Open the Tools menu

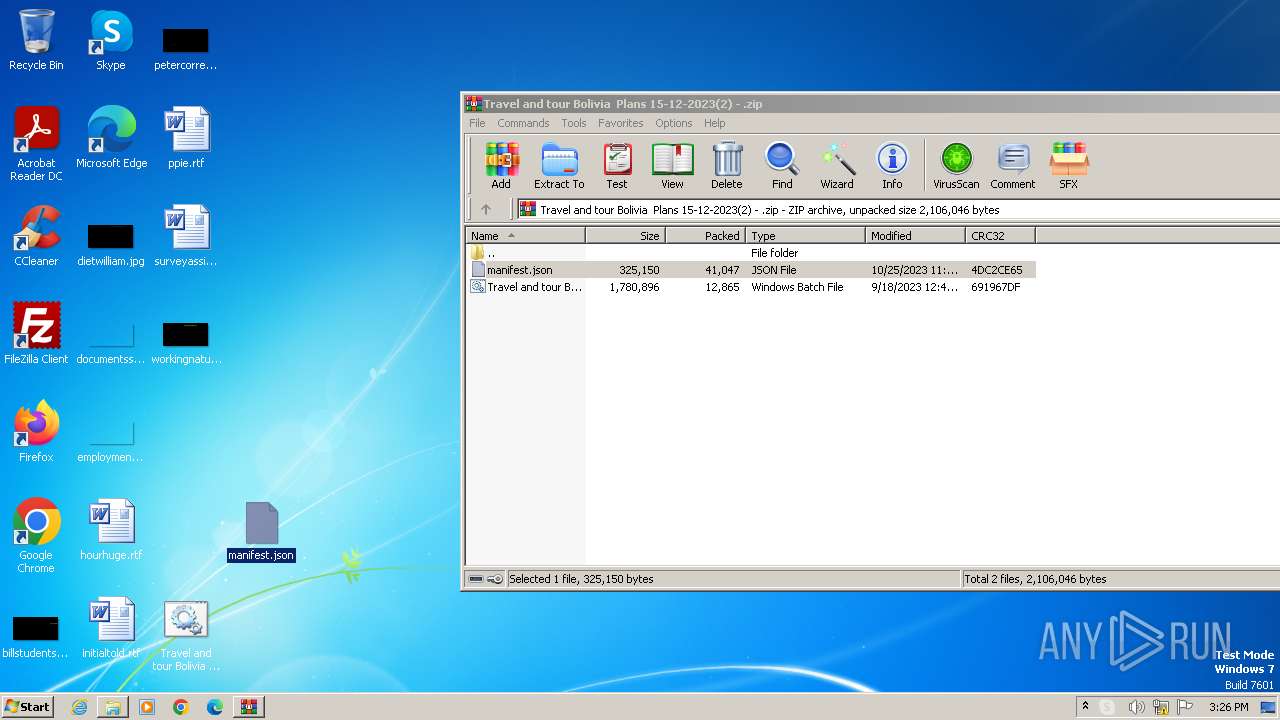pos(574,123)
